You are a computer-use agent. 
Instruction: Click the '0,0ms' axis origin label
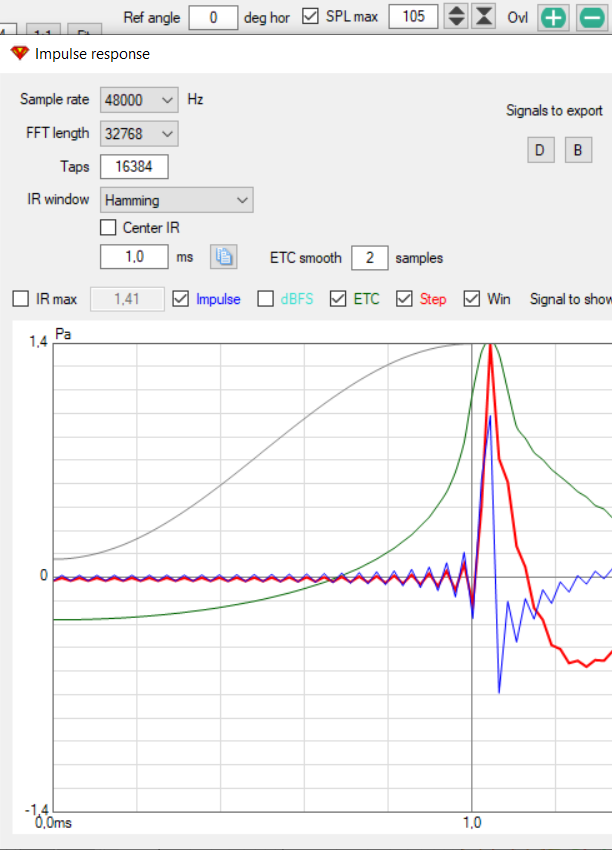tap(53, 822)
